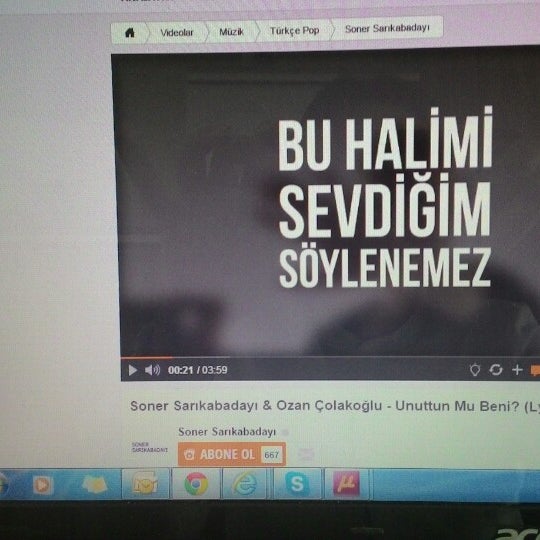
Task: Toggle the light bulb dim-lights icon
Action: [x=475, y=370]
